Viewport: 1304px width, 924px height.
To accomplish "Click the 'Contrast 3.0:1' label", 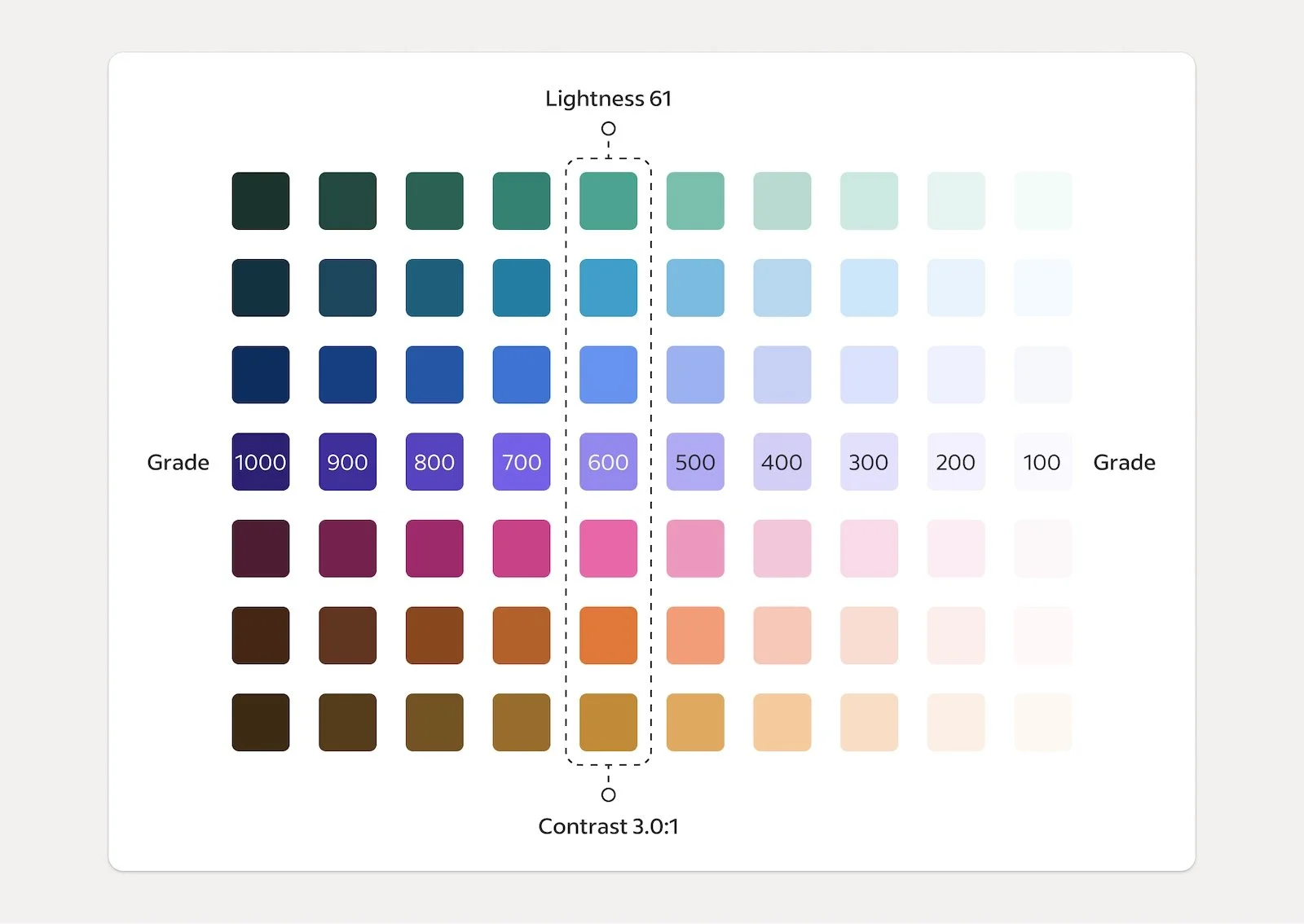I will (x=609, y=826).
